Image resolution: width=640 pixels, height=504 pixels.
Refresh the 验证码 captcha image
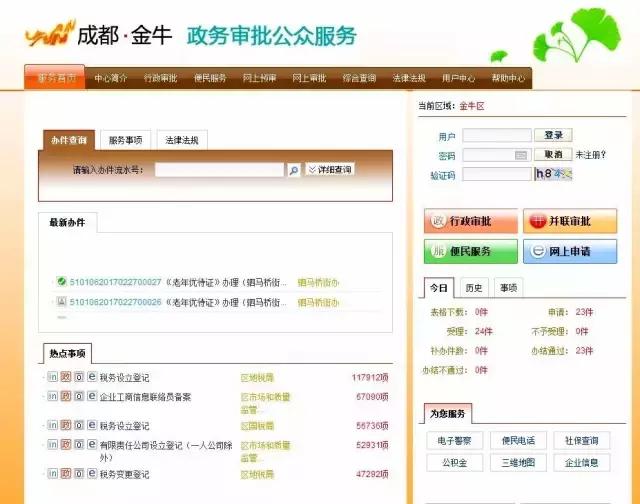click(x=553, y=174)
